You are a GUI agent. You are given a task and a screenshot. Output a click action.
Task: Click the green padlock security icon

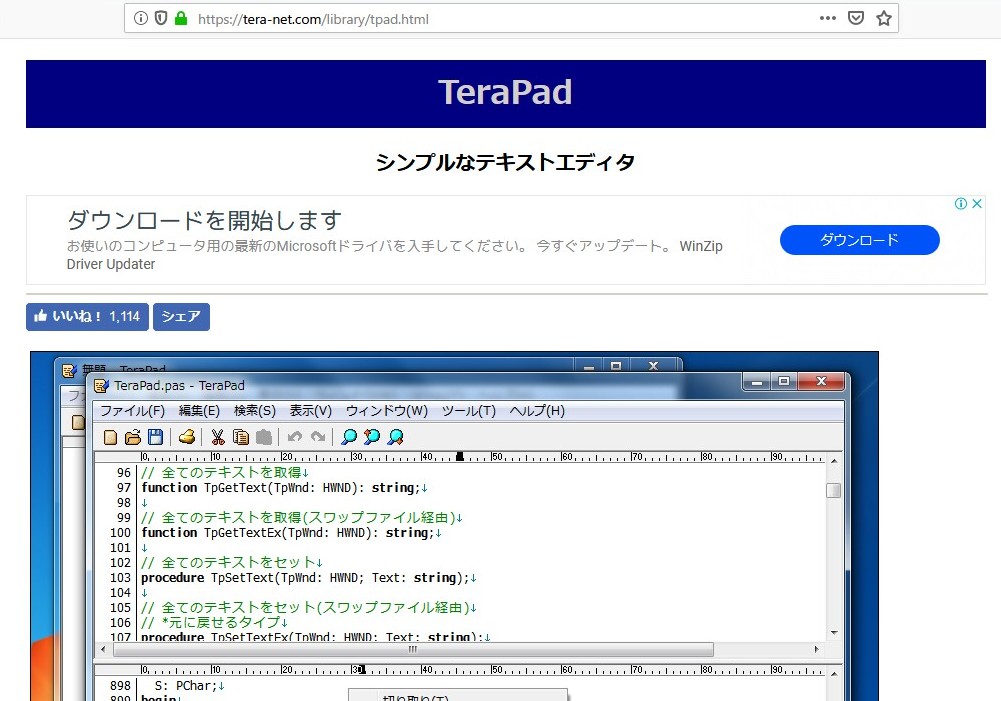click(181, 19)
